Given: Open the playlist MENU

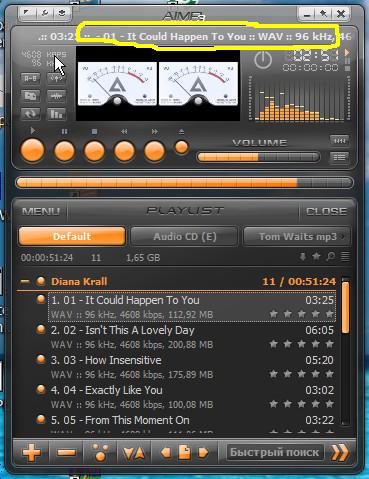Looking at the screenshot, I should click(x=41, y=211).
